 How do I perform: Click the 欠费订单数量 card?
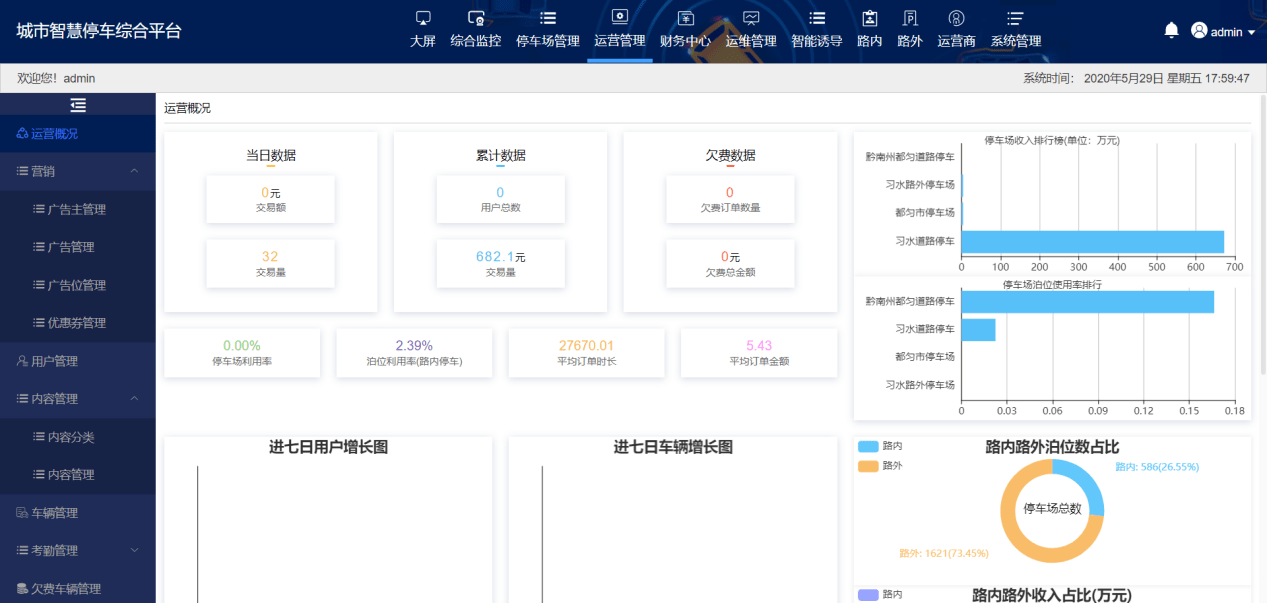[x=730, y=199]
